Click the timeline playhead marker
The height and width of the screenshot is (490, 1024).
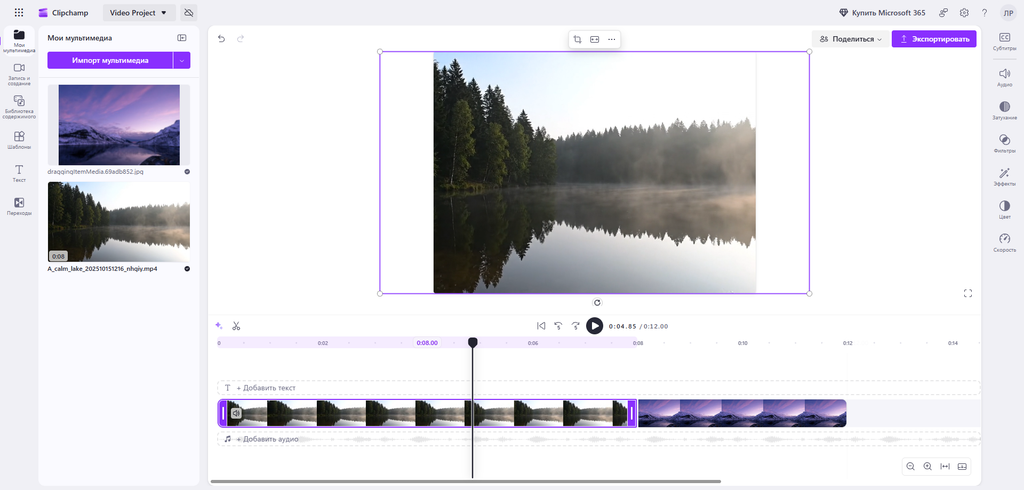473,342
